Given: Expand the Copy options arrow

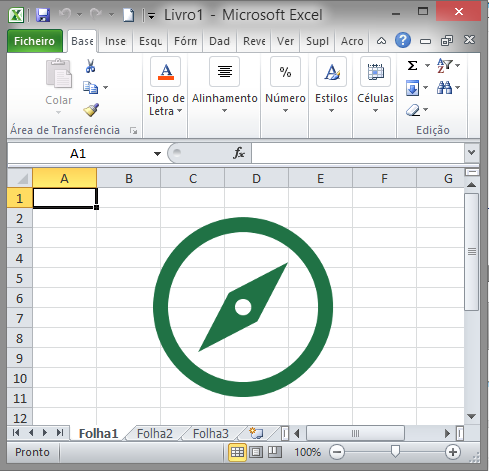Looking at the screenshot, I should [105, 88].
